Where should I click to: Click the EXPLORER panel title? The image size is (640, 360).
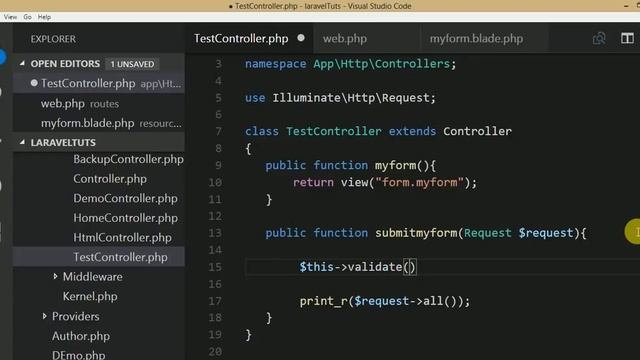(x=53, y=39)
